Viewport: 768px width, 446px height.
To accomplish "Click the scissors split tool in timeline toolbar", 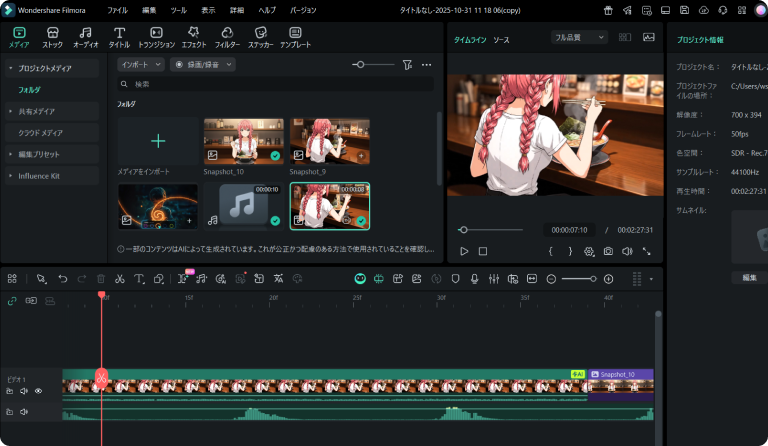I will 119,279.
